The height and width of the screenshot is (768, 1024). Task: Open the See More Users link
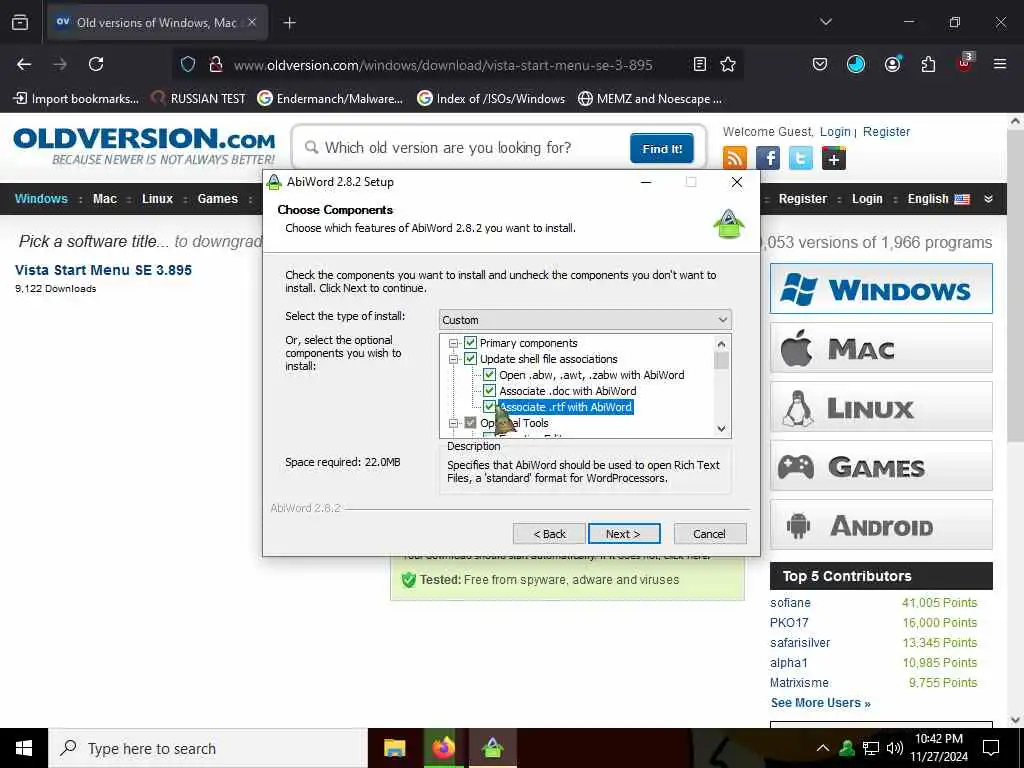point(820,703)
